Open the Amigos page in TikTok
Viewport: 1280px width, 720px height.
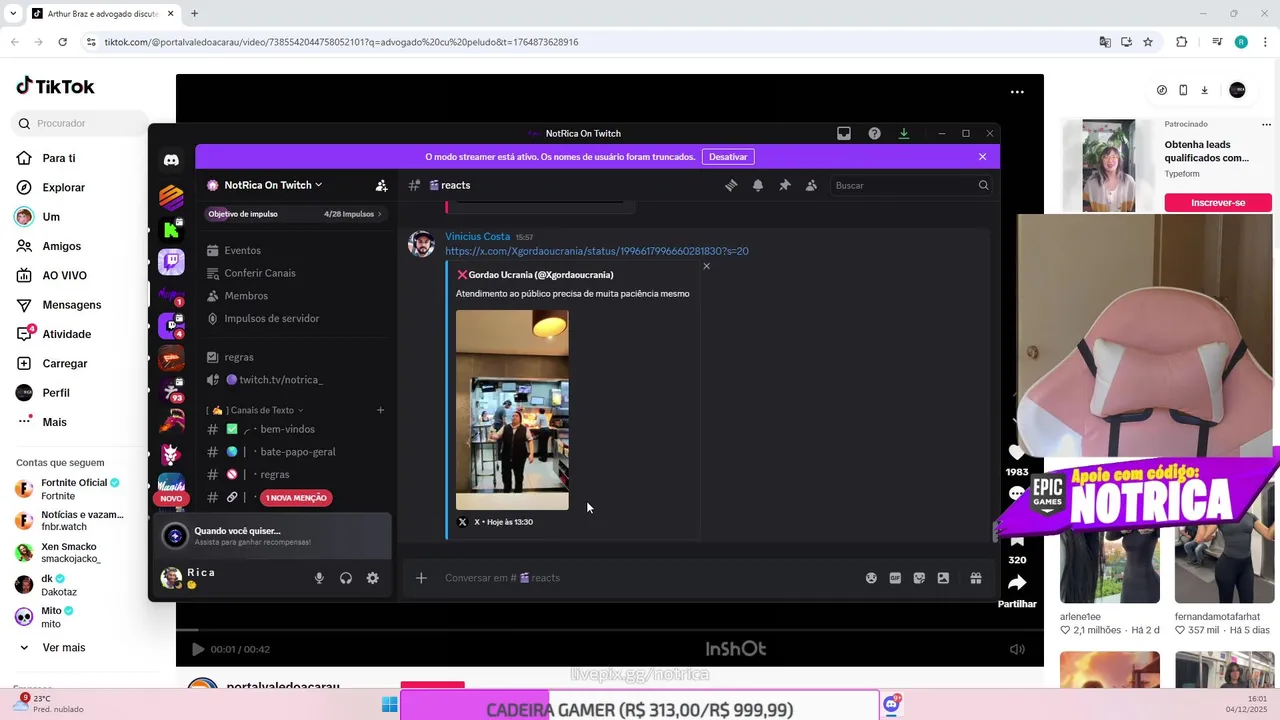pos(61,246)
